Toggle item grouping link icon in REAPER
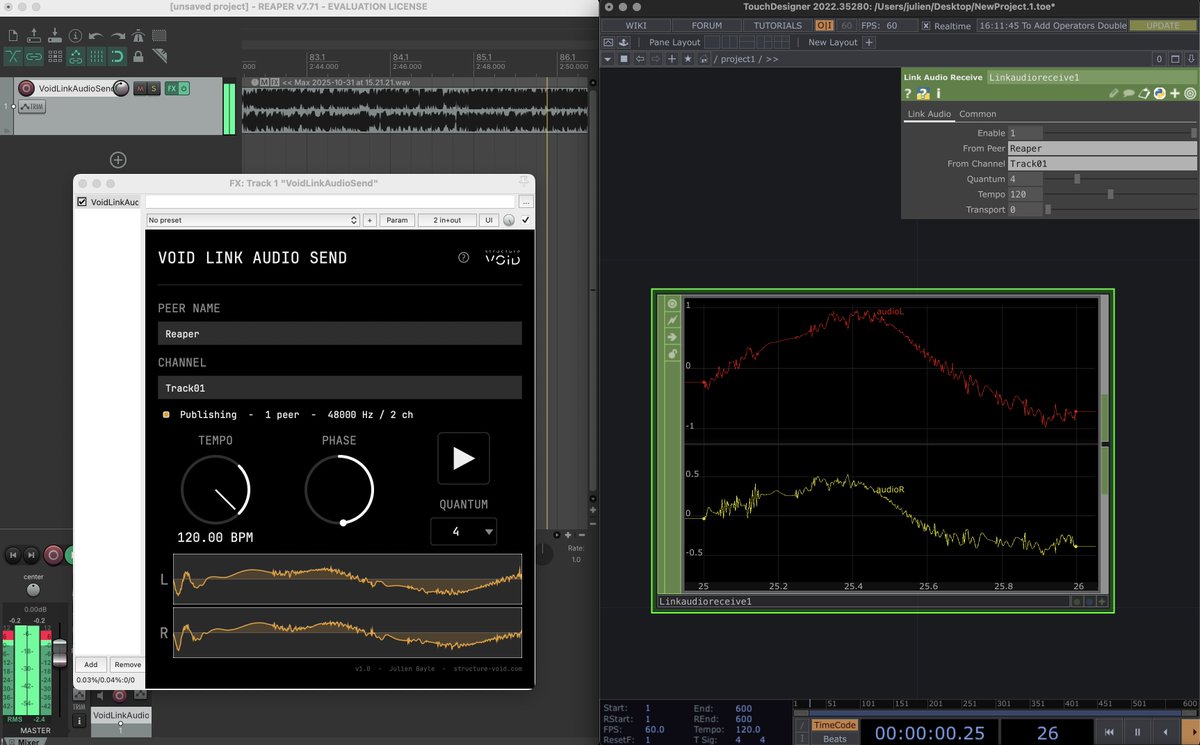The width and height of the screenshot is (1200, 745). (x=34, y=57)
